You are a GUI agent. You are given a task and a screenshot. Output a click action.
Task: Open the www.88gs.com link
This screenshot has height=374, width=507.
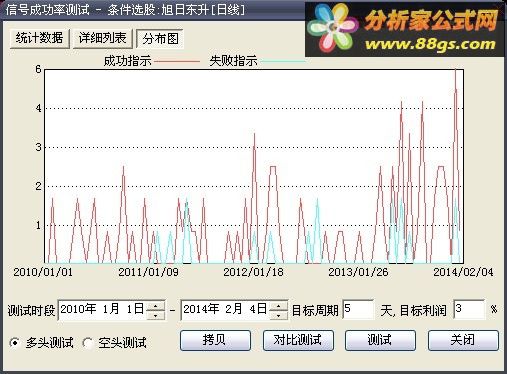point(430,44)
